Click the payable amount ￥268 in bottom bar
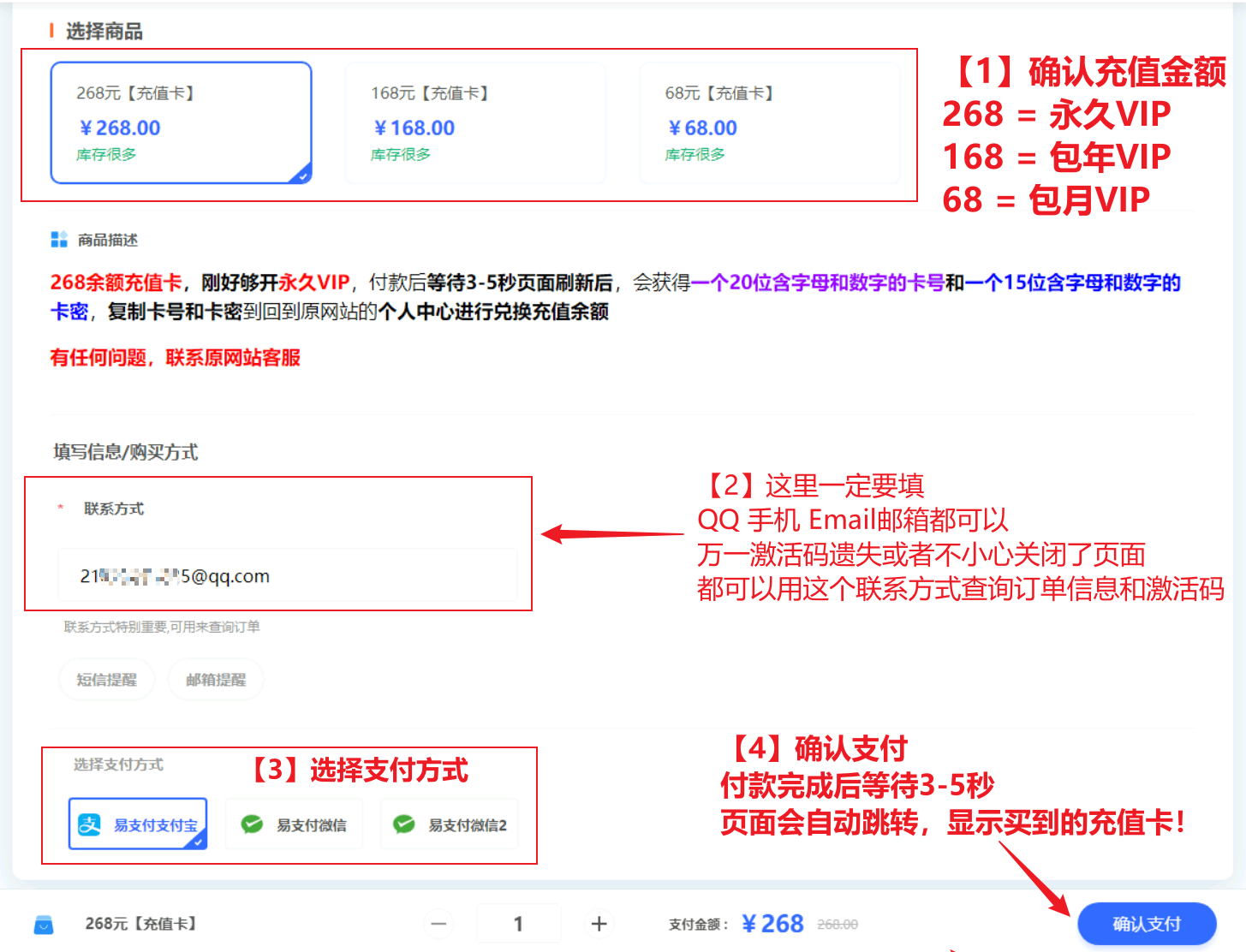 [x=772, y=924]
